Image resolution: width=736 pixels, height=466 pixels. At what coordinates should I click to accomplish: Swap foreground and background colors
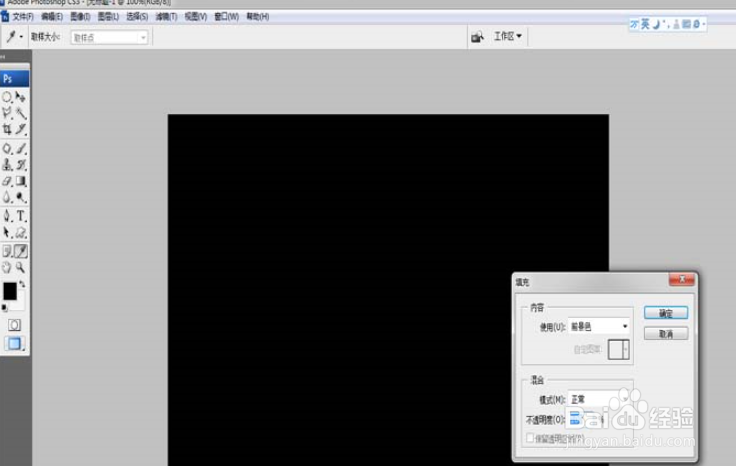(x=22, y=284)
